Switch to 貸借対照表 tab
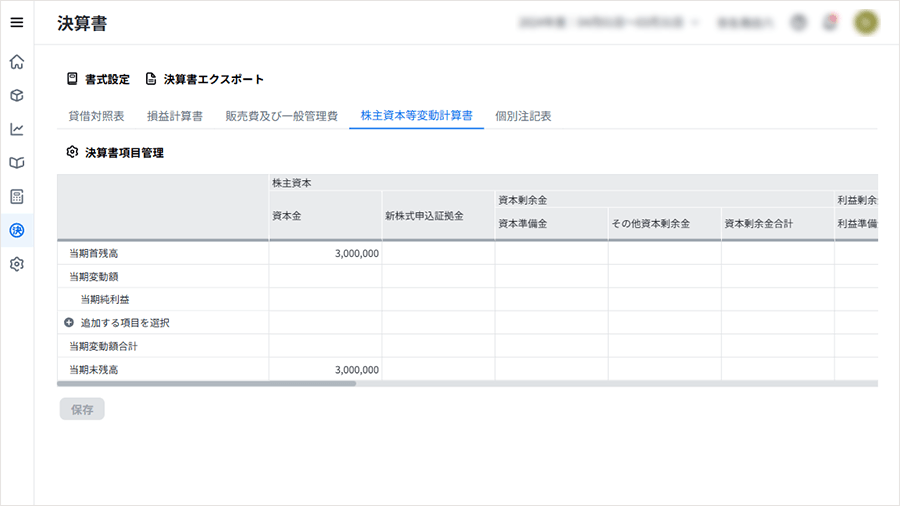 coord(96,116)
